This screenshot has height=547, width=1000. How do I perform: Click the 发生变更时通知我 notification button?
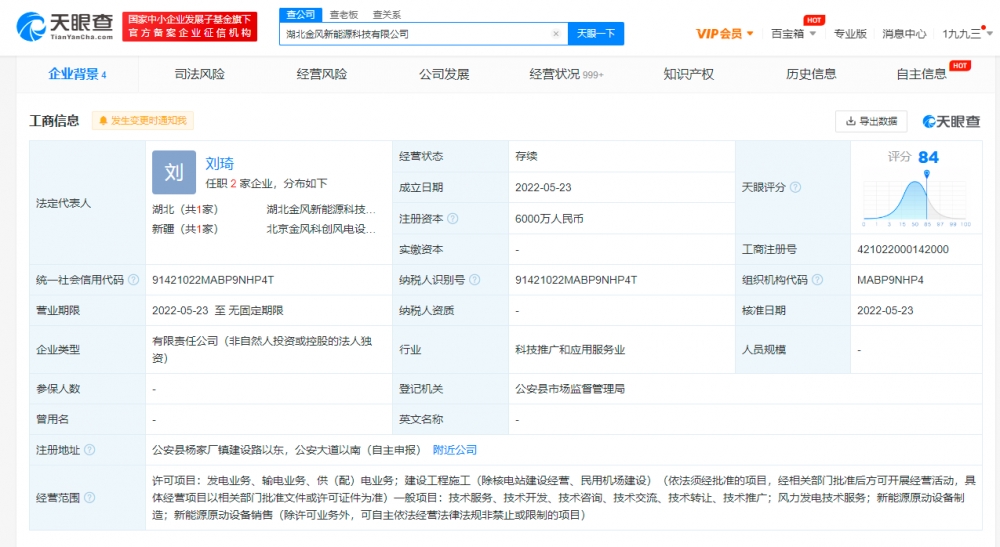coord(143,120)
